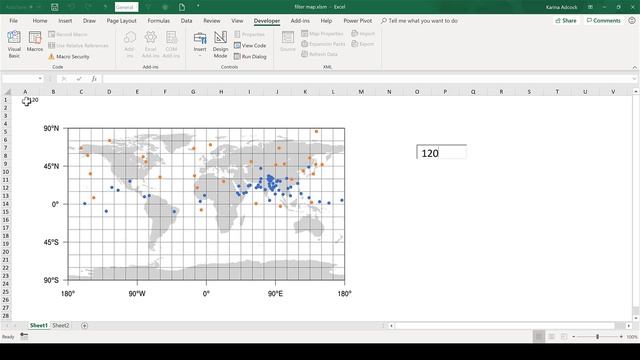
Task: Open Excel Add-ins manager
Action: pos(150,44)
